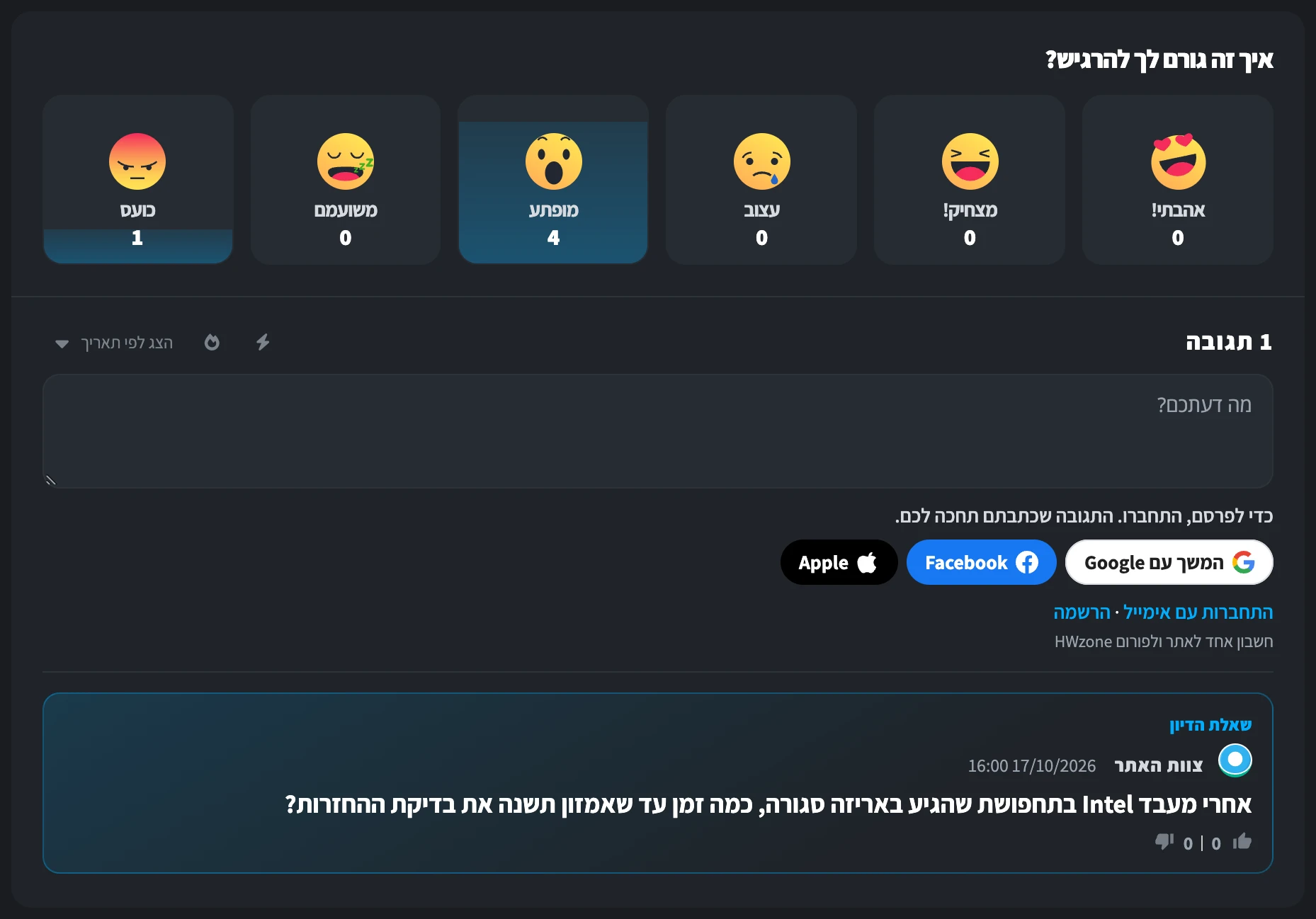The width and height of the screenshot is (1316, 919).
Task: Sort comments by newest lightning icon
Action: [263, 343]
